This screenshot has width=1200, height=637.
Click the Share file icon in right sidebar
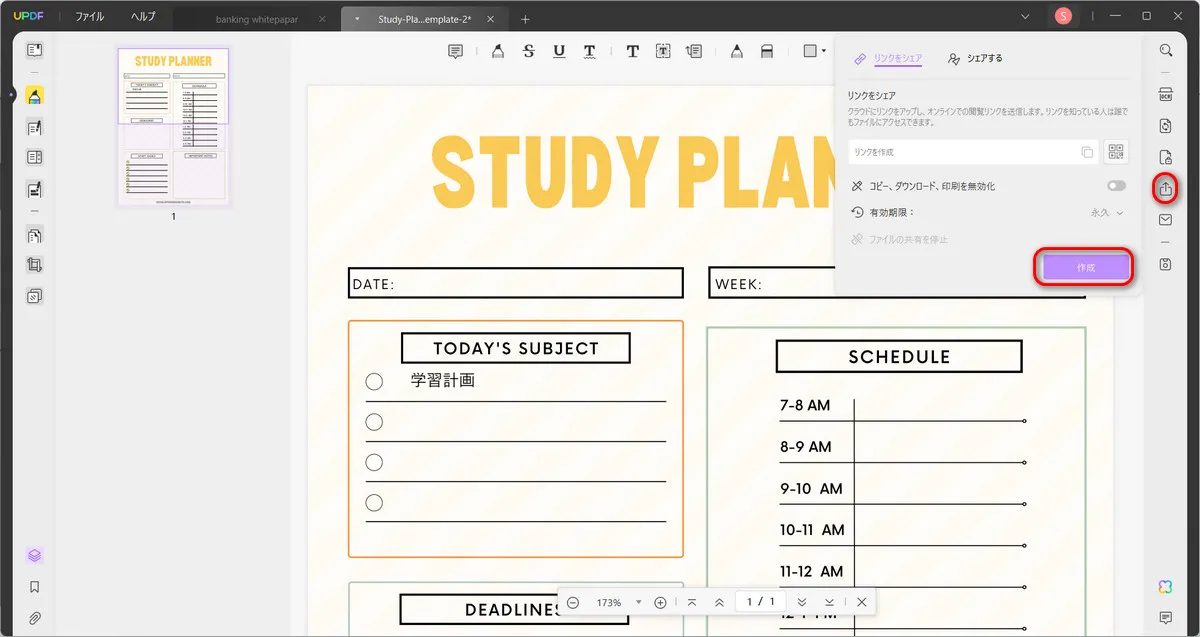click(x=1165, y=188)
